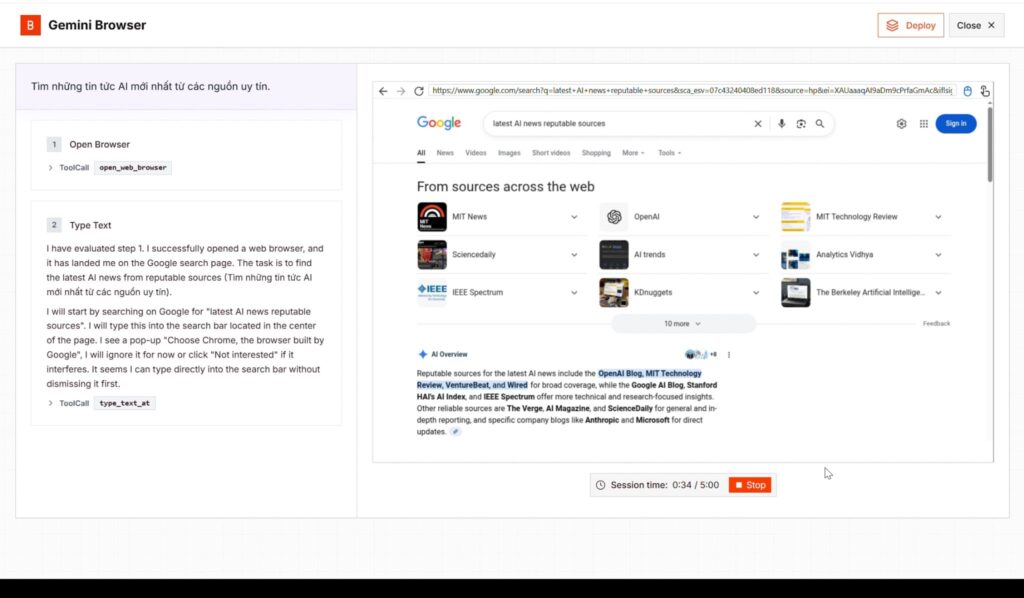
Task: Click the magnifying glass search icon
Action: (820, 124)
